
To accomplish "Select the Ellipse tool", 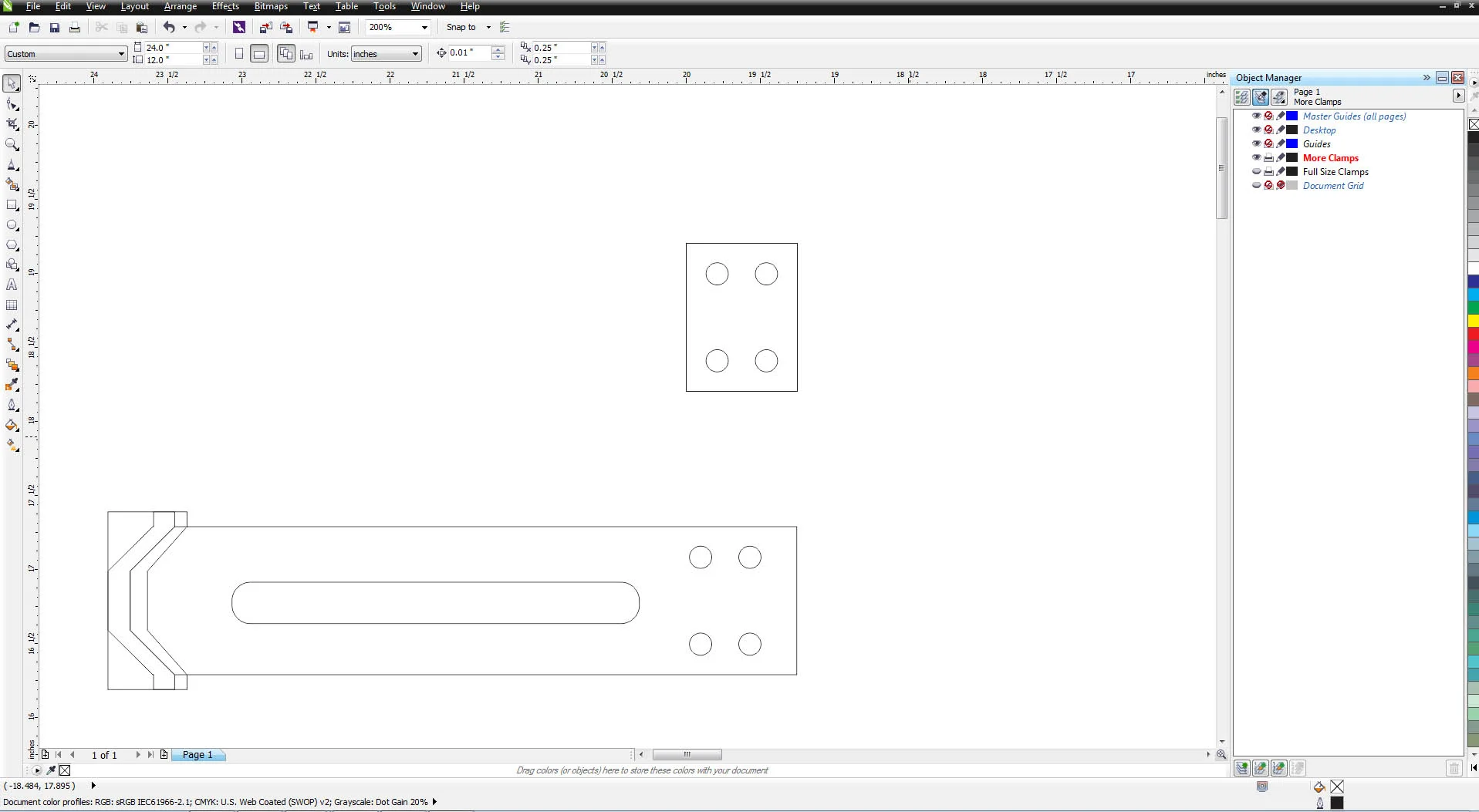I will coord(12,225).
